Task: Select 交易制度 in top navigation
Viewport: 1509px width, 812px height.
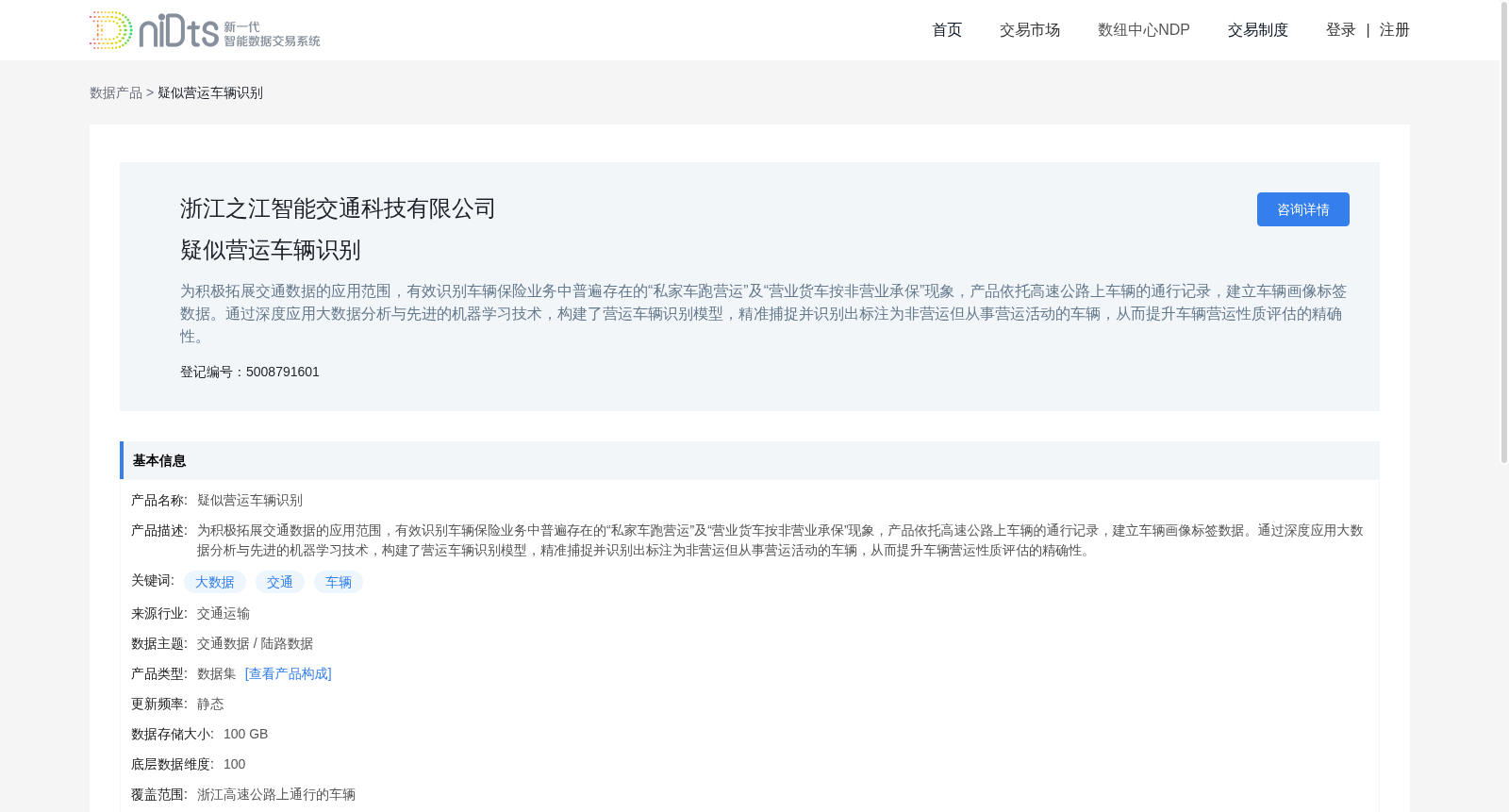Action: tap(1258, 30)
